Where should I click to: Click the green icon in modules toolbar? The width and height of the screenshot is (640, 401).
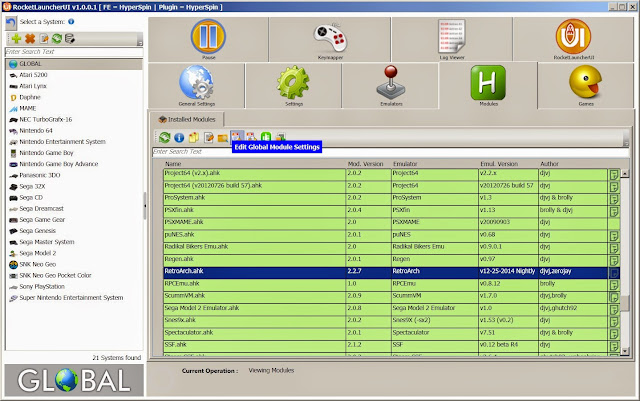click(266, 137)
